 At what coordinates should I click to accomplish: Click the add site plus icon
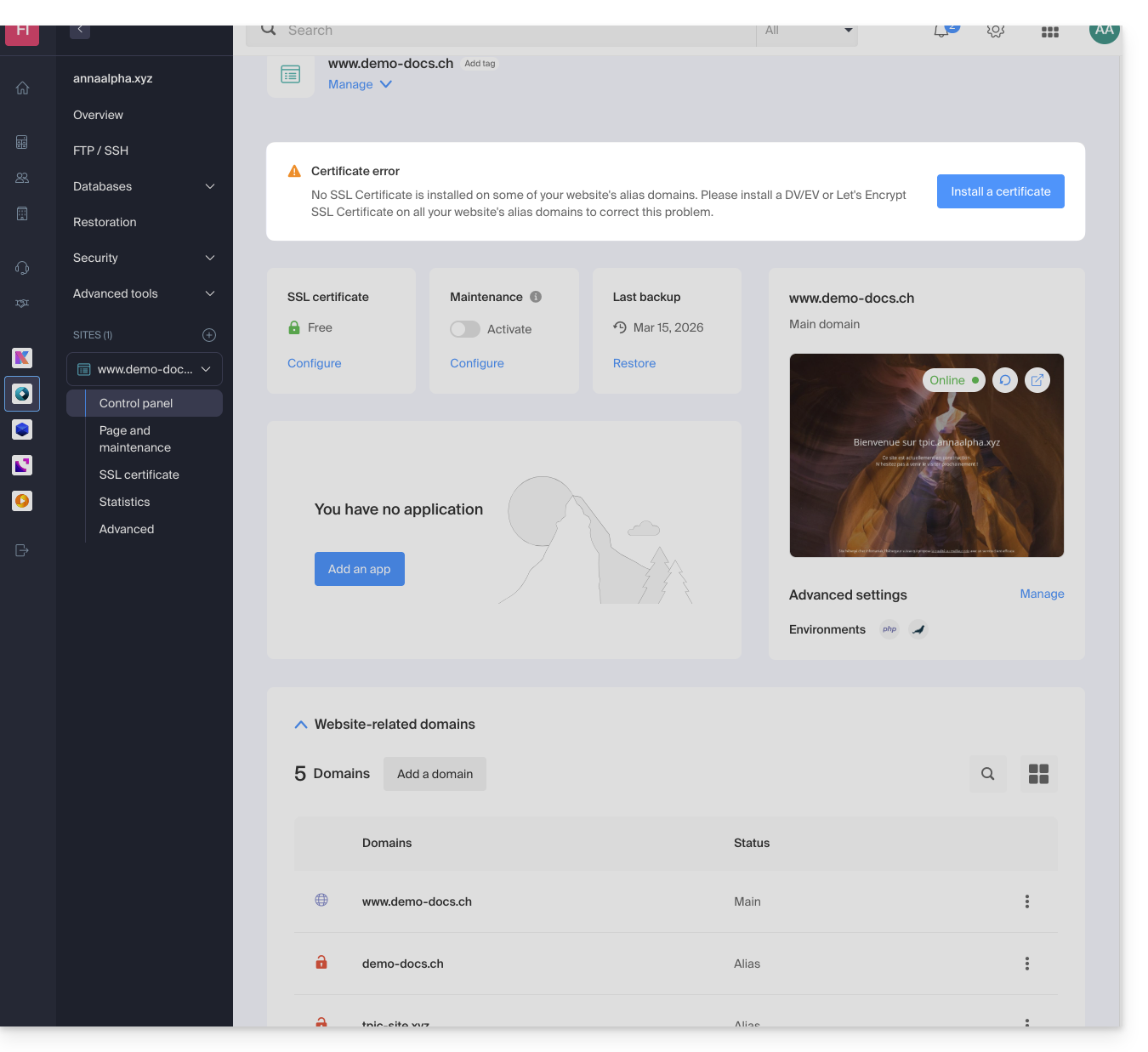coord(209,335)
